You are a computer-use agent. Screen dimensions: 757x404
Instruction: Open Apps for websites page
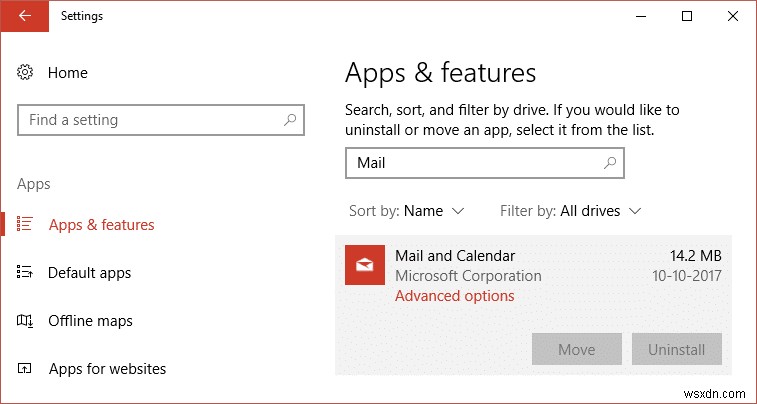[107, 369]
